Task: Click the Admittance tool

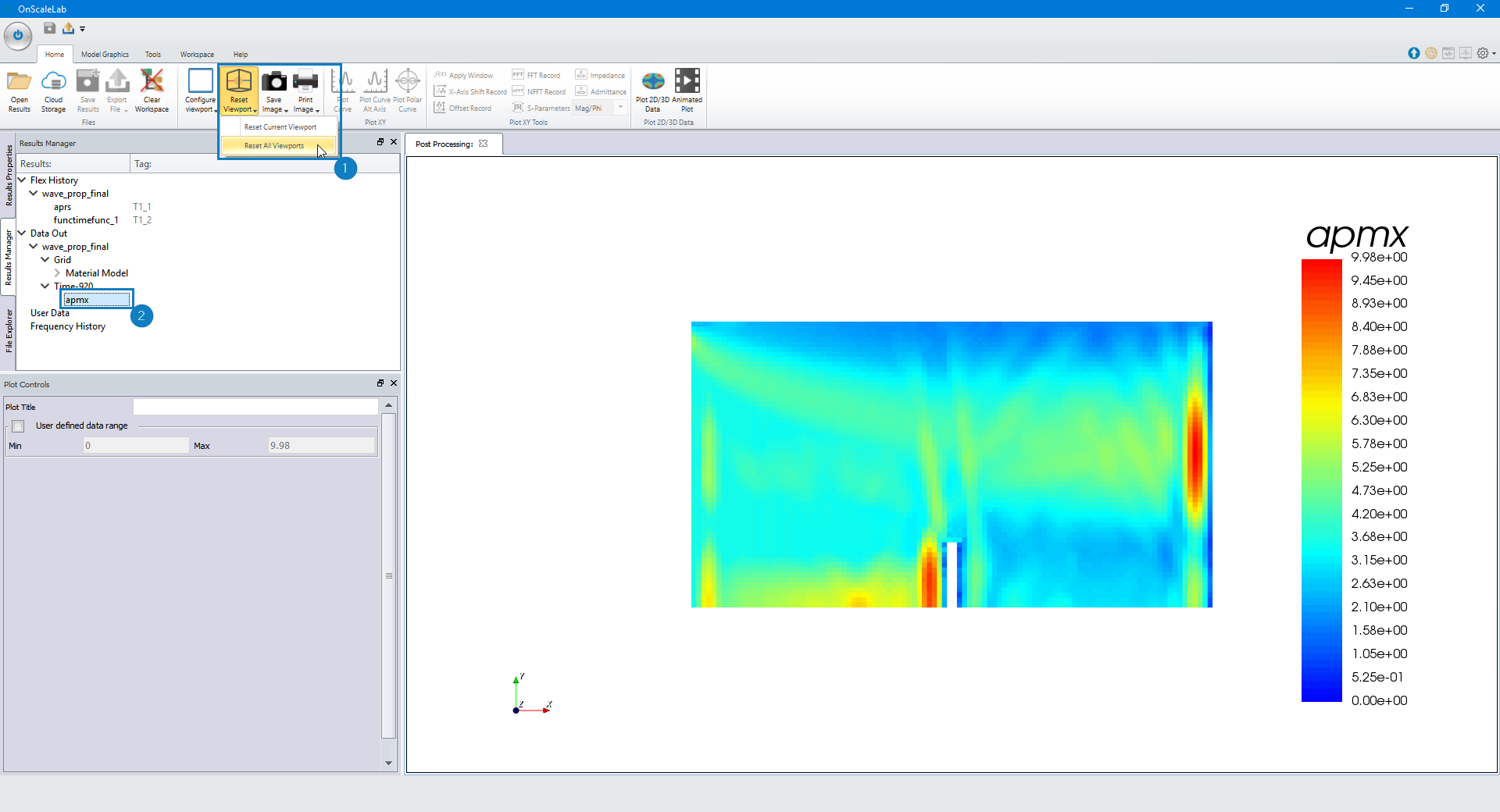Action: tap(601, 91)
